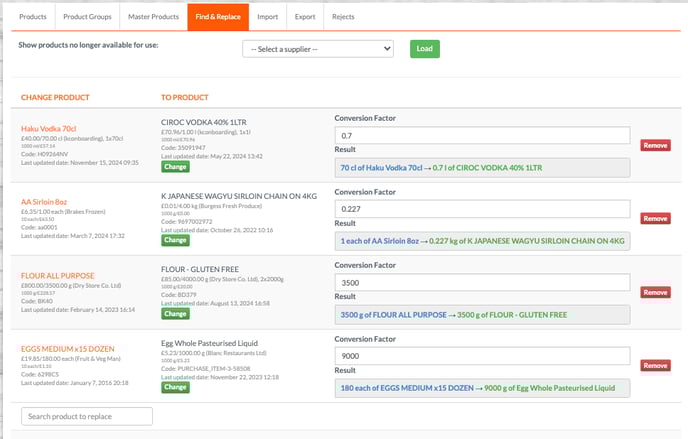Switch to the Rejects tab
The image size is (688, 439).
343,17
